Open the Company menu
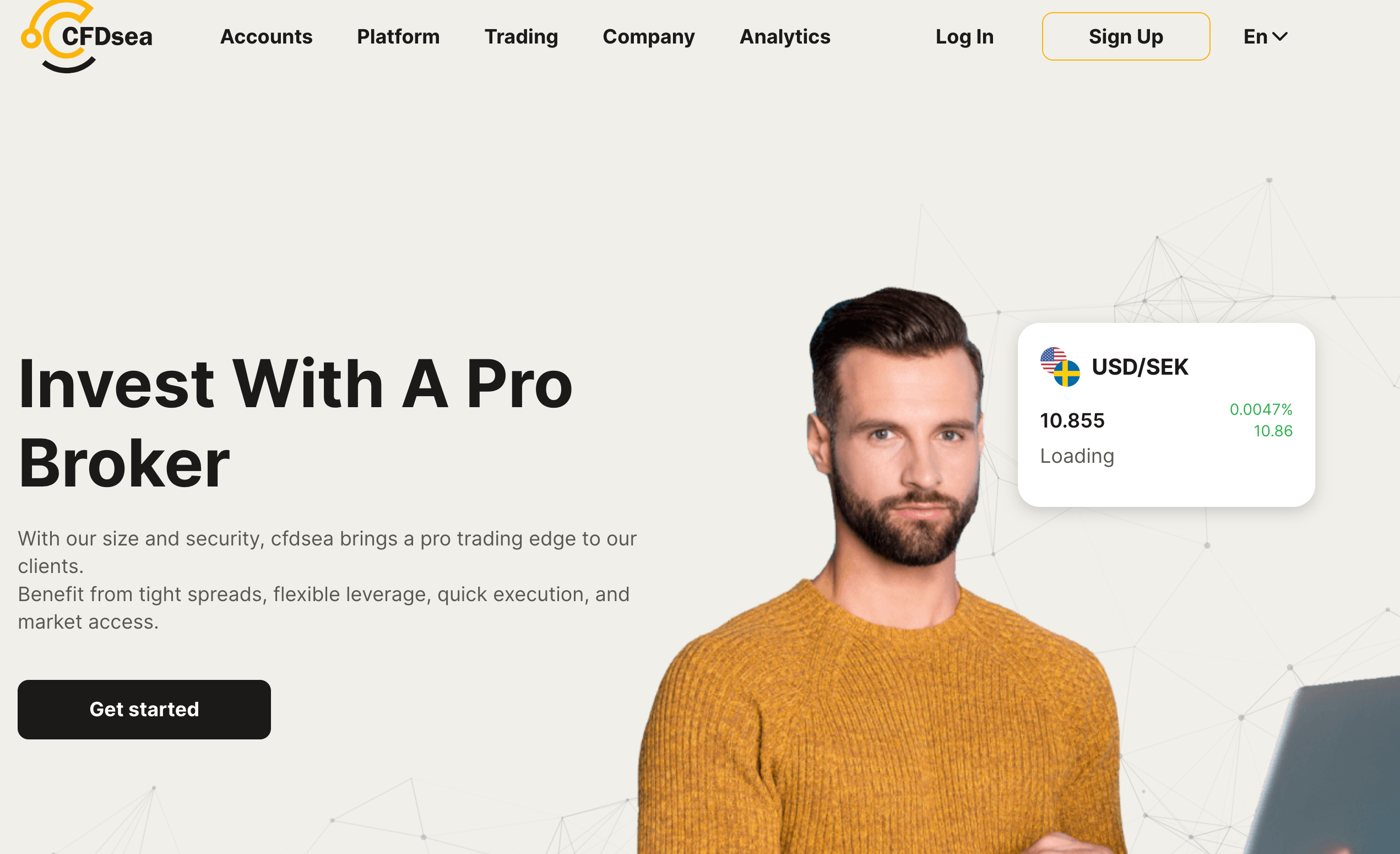The image size is (1400, 854). [648, 36]
